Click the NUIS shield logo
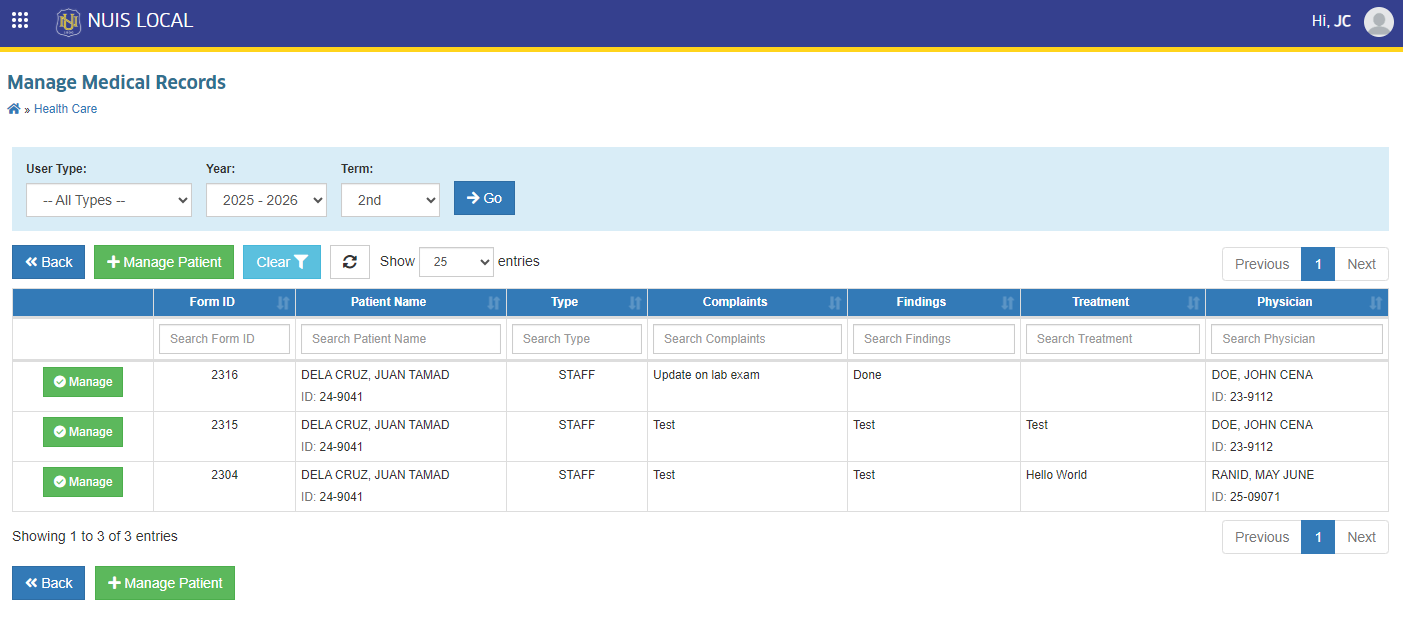This screenshot has width=1403, height=620. pyautogui.click(x=69, y=21)
